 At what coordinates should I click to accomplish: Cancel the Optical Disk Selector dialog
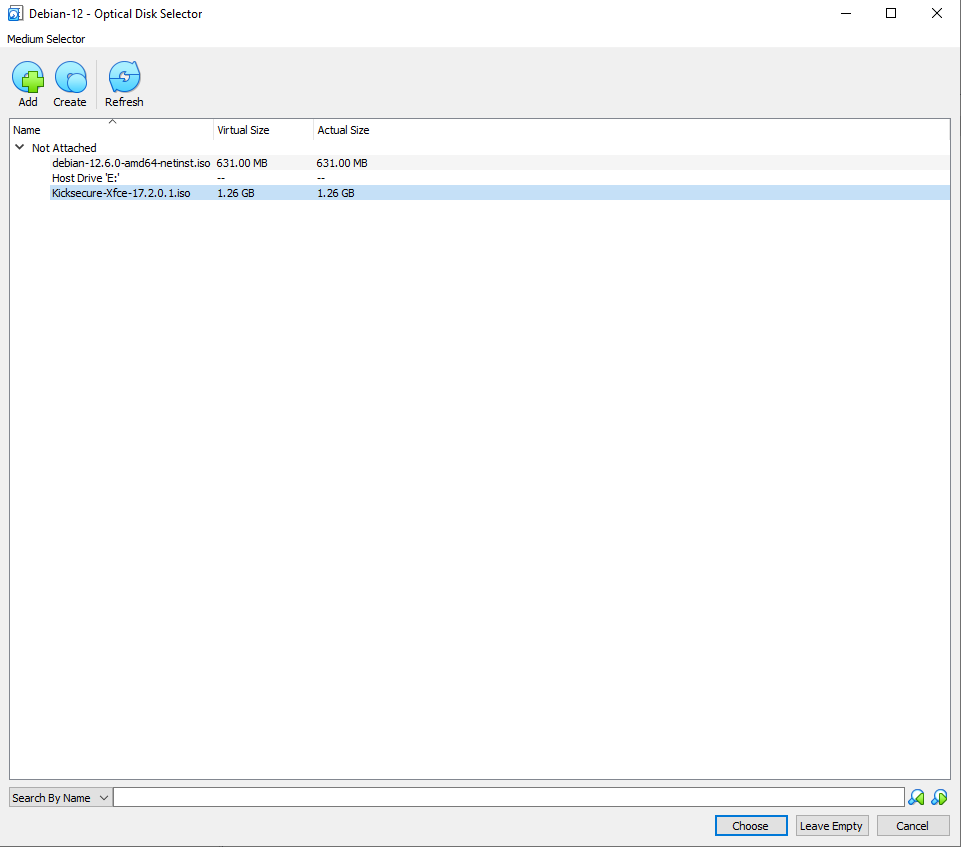(x=912, y=826)
